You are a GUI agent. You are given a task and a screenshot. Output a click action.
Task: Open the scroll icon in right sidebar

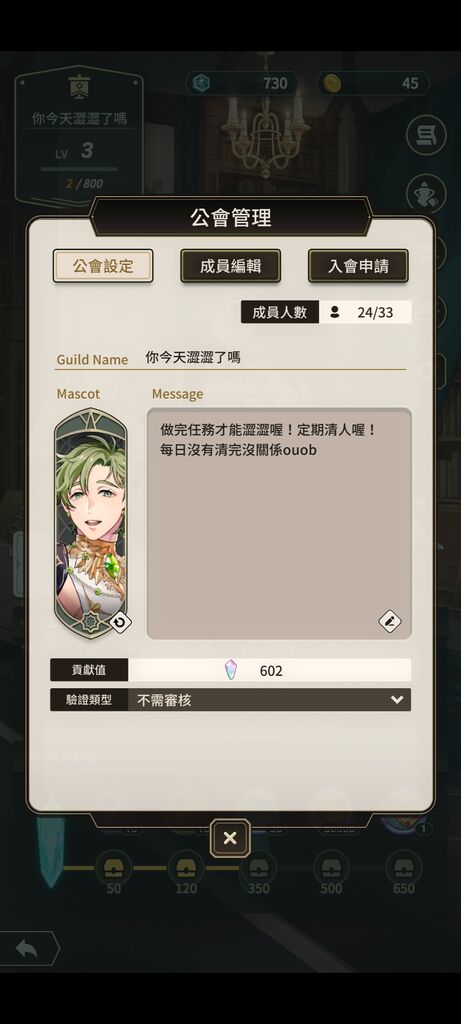pyautogui.click(x=426, y=135)
